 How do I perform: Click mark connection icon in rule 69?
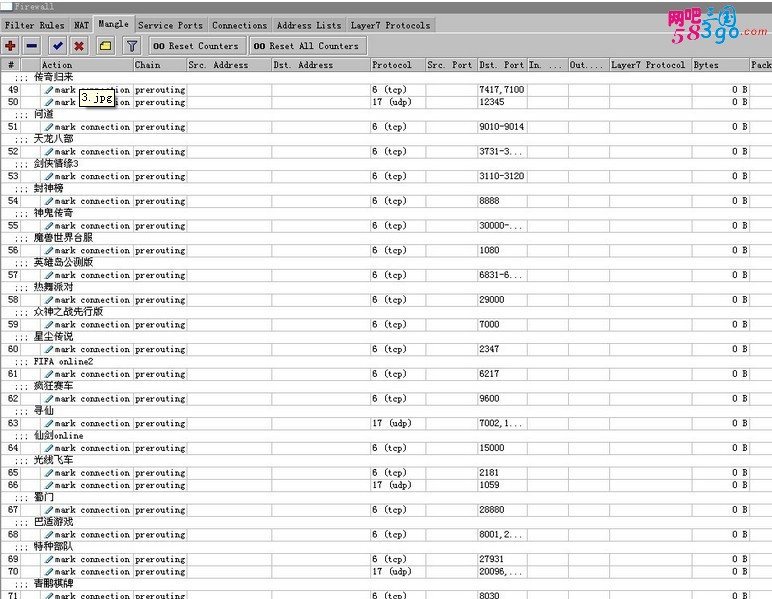coord(48,559)
